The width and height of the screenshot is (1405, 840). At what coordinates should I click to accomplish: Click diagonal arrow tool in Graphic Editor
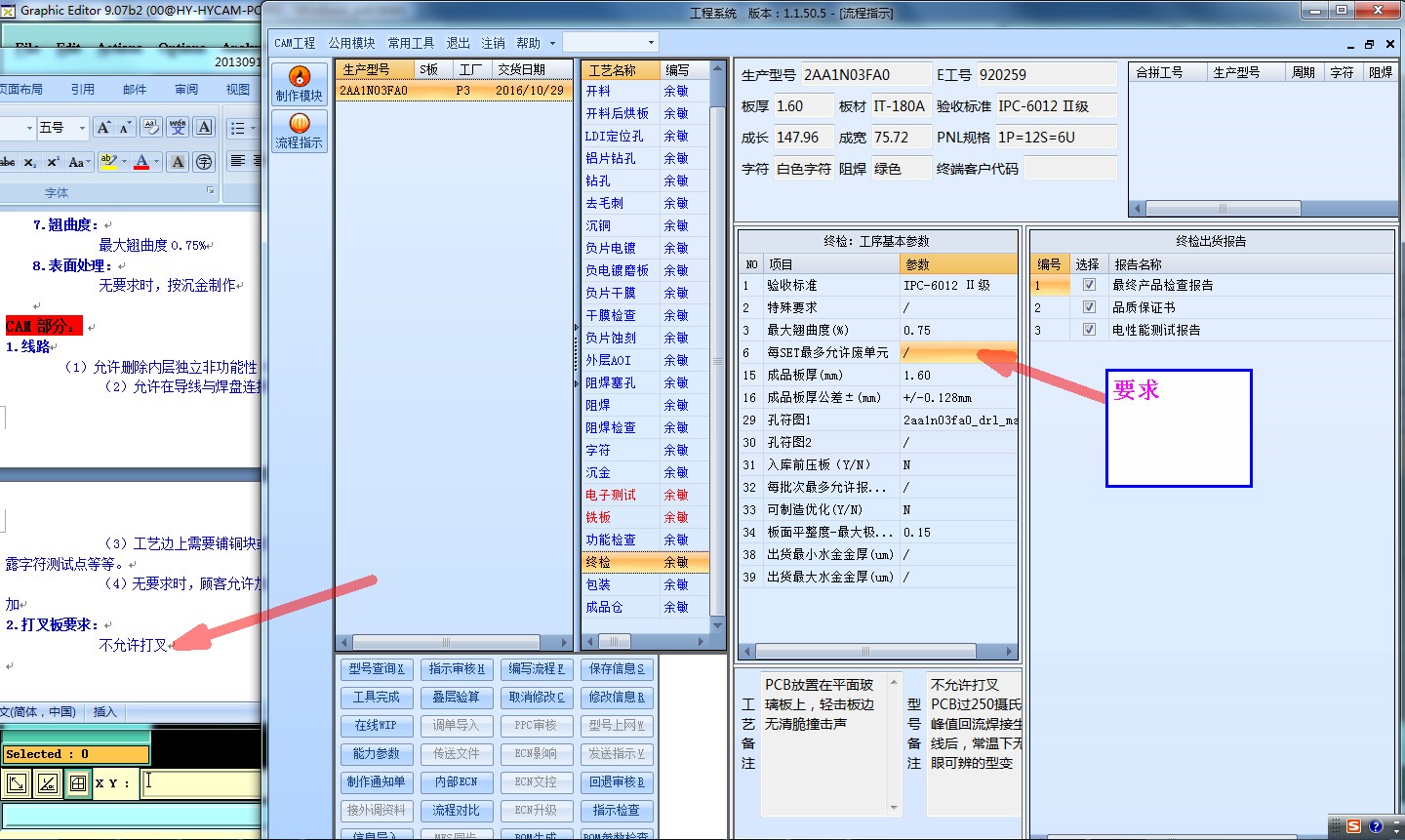pyautogui.click(x=17, y=782)
